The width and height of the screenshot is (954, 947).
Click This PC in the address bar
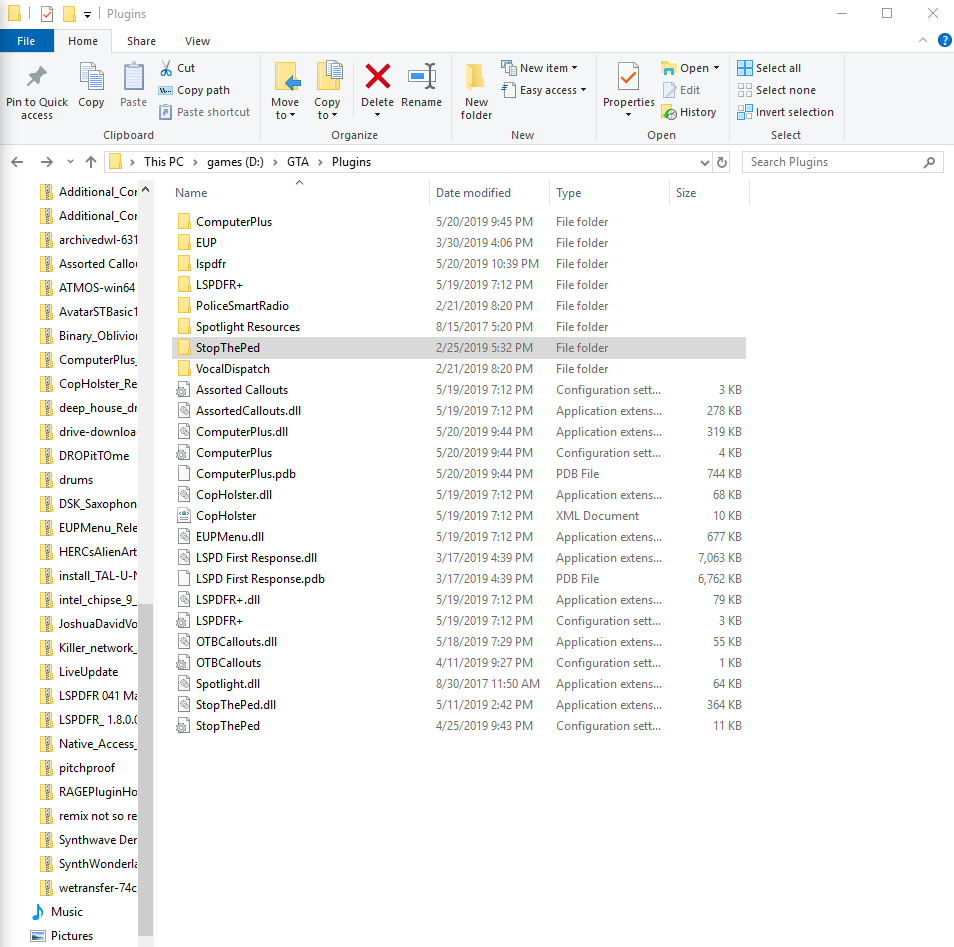(x=164, y=162)
